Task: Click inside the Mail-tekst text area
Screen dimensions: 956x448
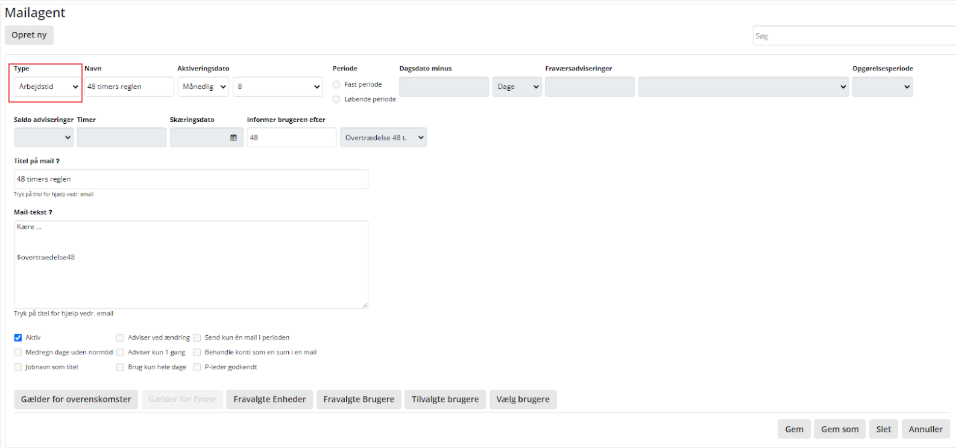Action: point(191,264)
